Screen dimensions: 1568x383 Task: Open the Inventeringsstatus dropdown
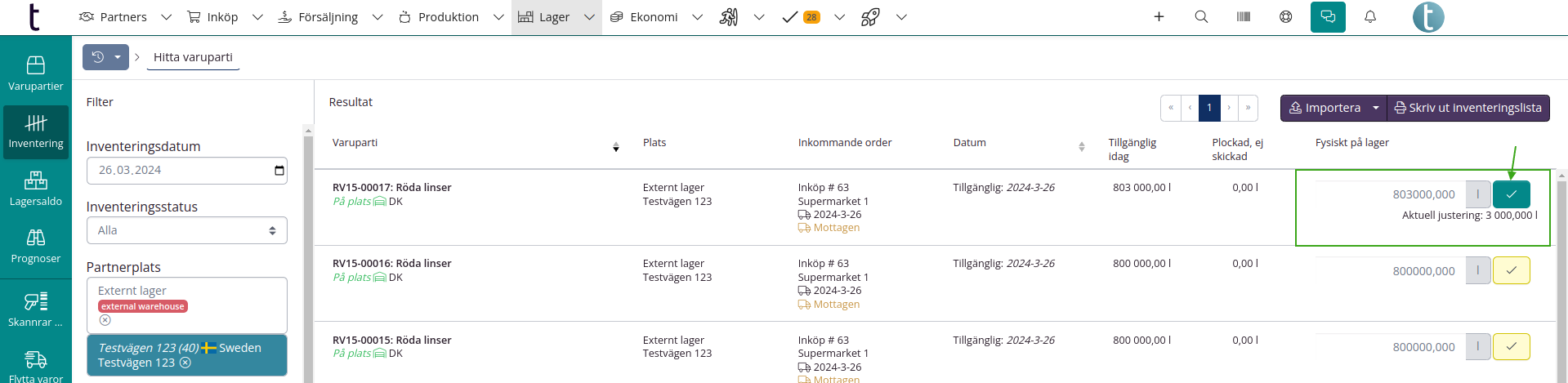(x=186, y=230)
